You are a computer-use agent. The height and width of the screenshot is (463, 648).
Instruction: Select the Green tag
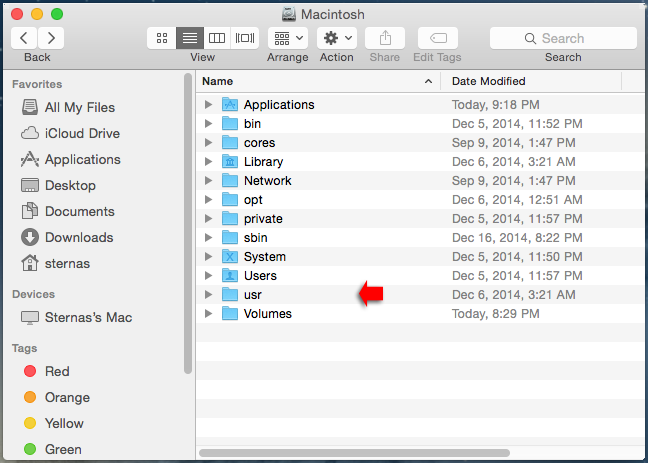click(x=52, y=449)
